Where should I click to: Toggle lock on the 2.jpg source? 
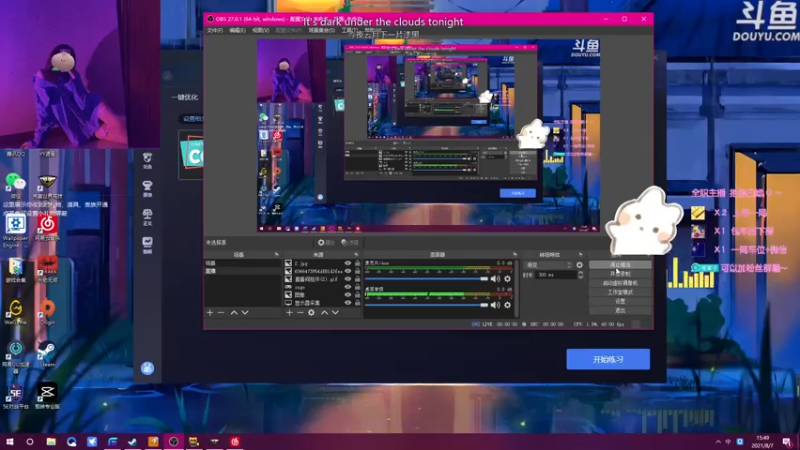click(x=358, y=263)
